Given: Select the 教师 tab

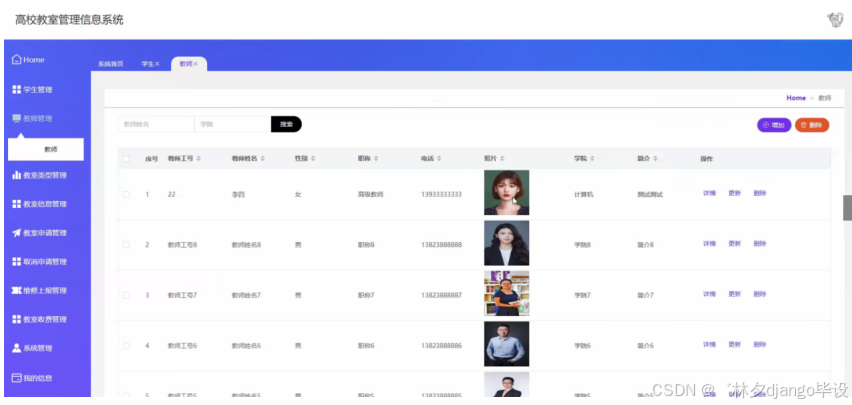Looking at the screenshot, I should pos(189,64).
